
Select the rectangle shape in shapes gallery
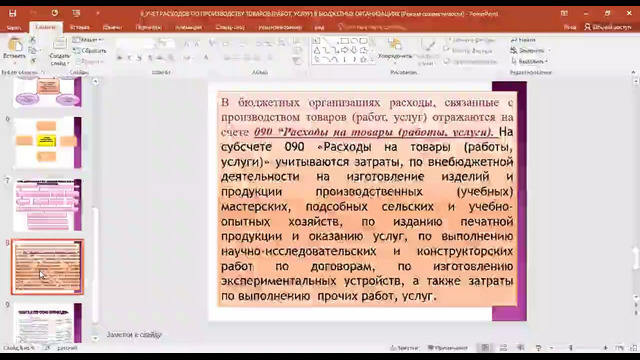(x=344, y=41)
